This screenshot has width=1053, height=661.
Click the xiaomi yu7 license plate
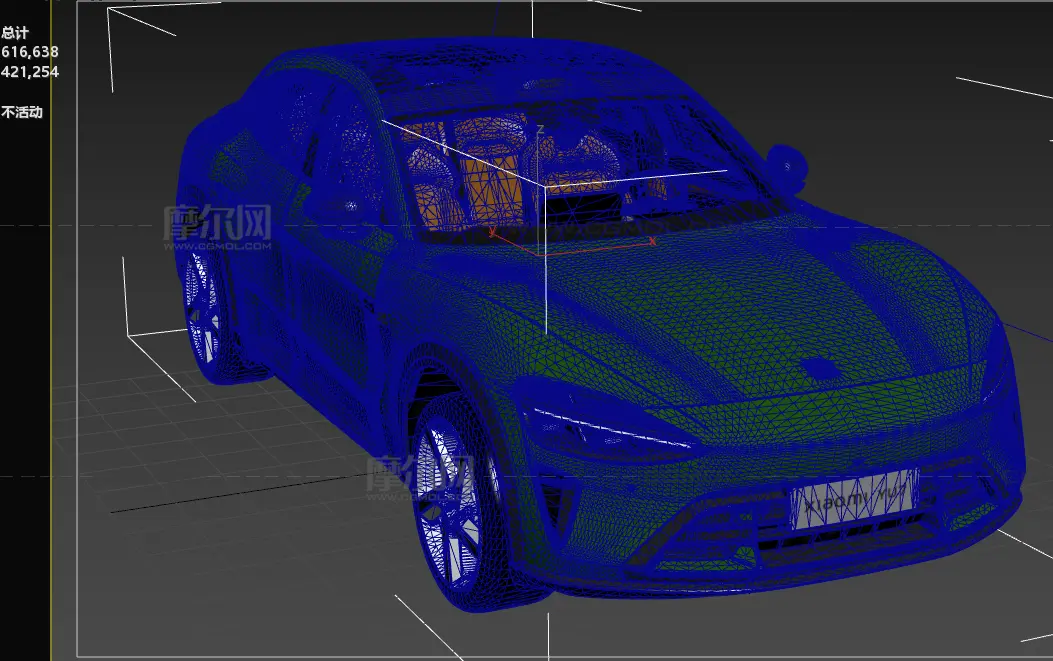pyautogui.click(x=853, y=499)
